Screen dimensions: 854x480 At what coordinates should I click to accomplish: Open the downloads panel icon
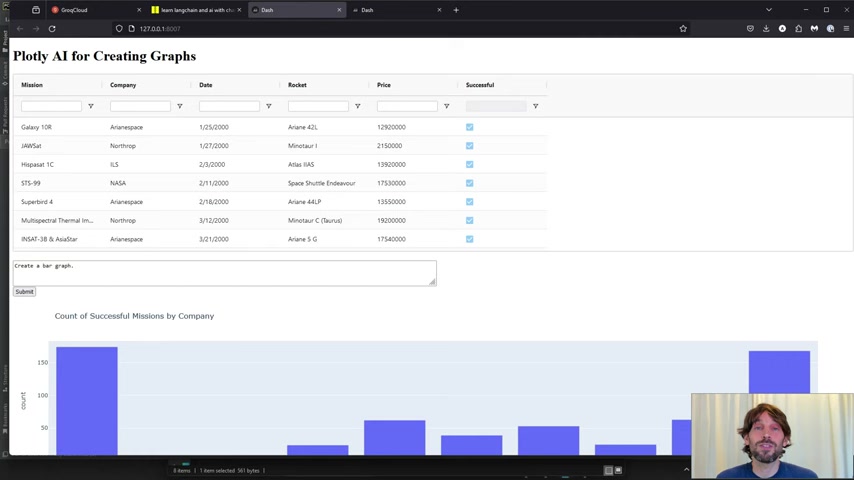tap(766, 29)
